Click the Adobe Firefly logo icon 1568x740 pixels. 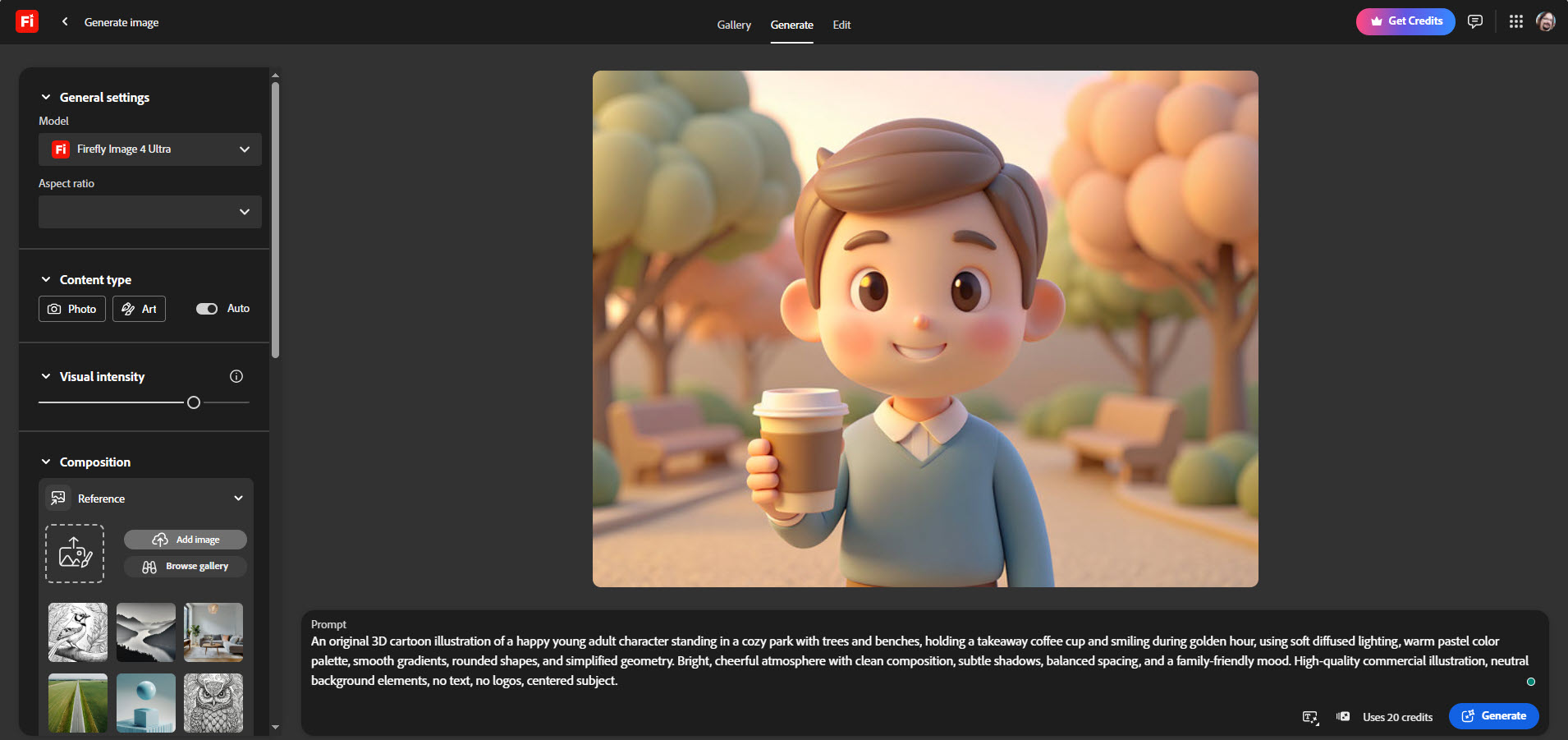click(x=27, y=21)
